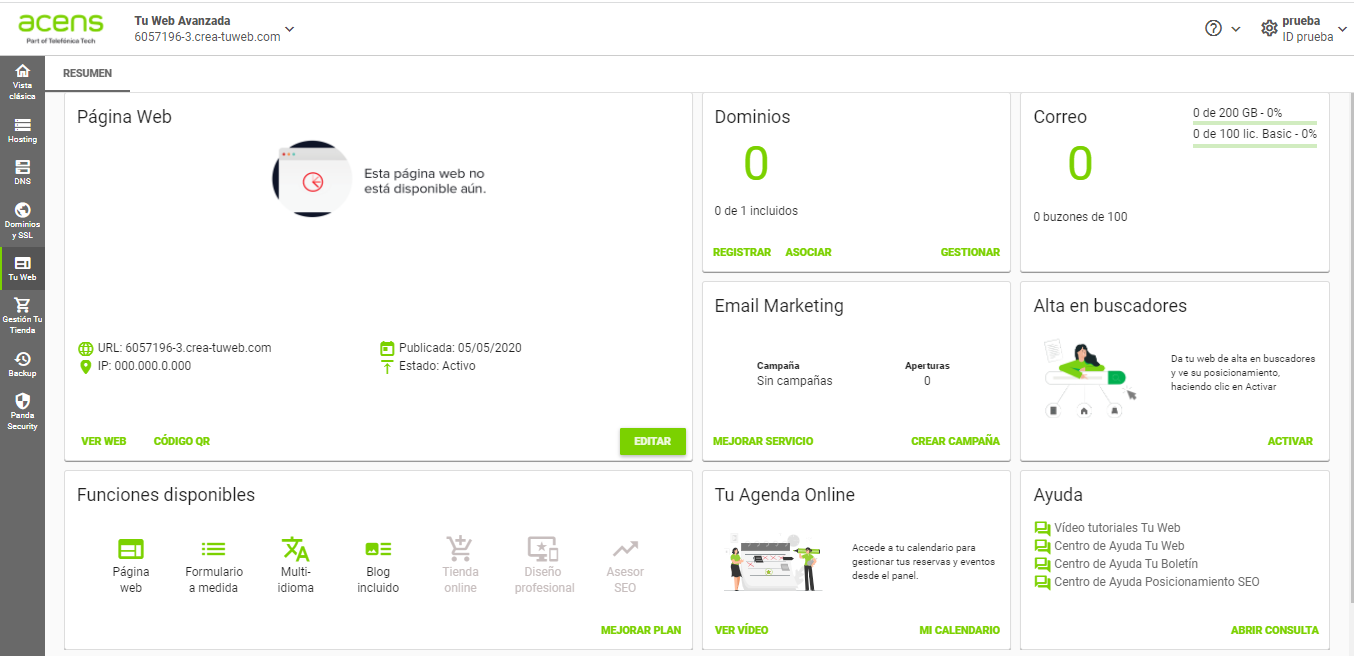1354x656 pixels.
Task: Click the Correo count 0
Action: click(1080, 163)
